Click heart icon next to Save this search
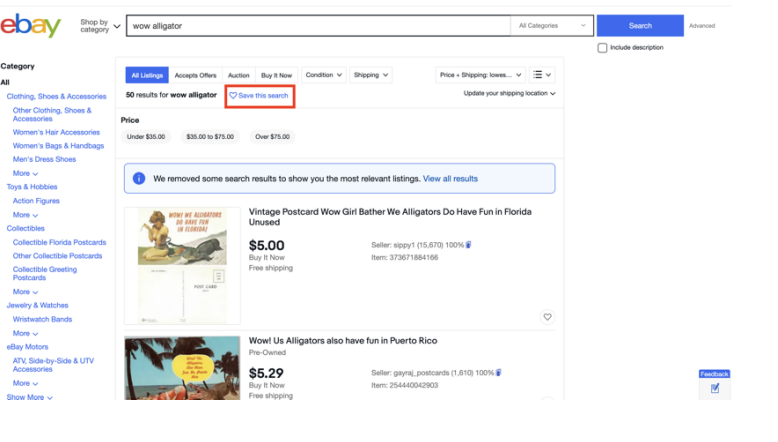Screen dimensions: 778x442 point(233,95)
